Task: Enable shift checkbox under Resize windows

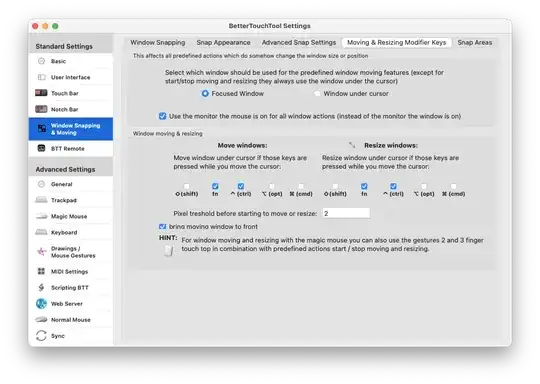Action: coord(335,186)
